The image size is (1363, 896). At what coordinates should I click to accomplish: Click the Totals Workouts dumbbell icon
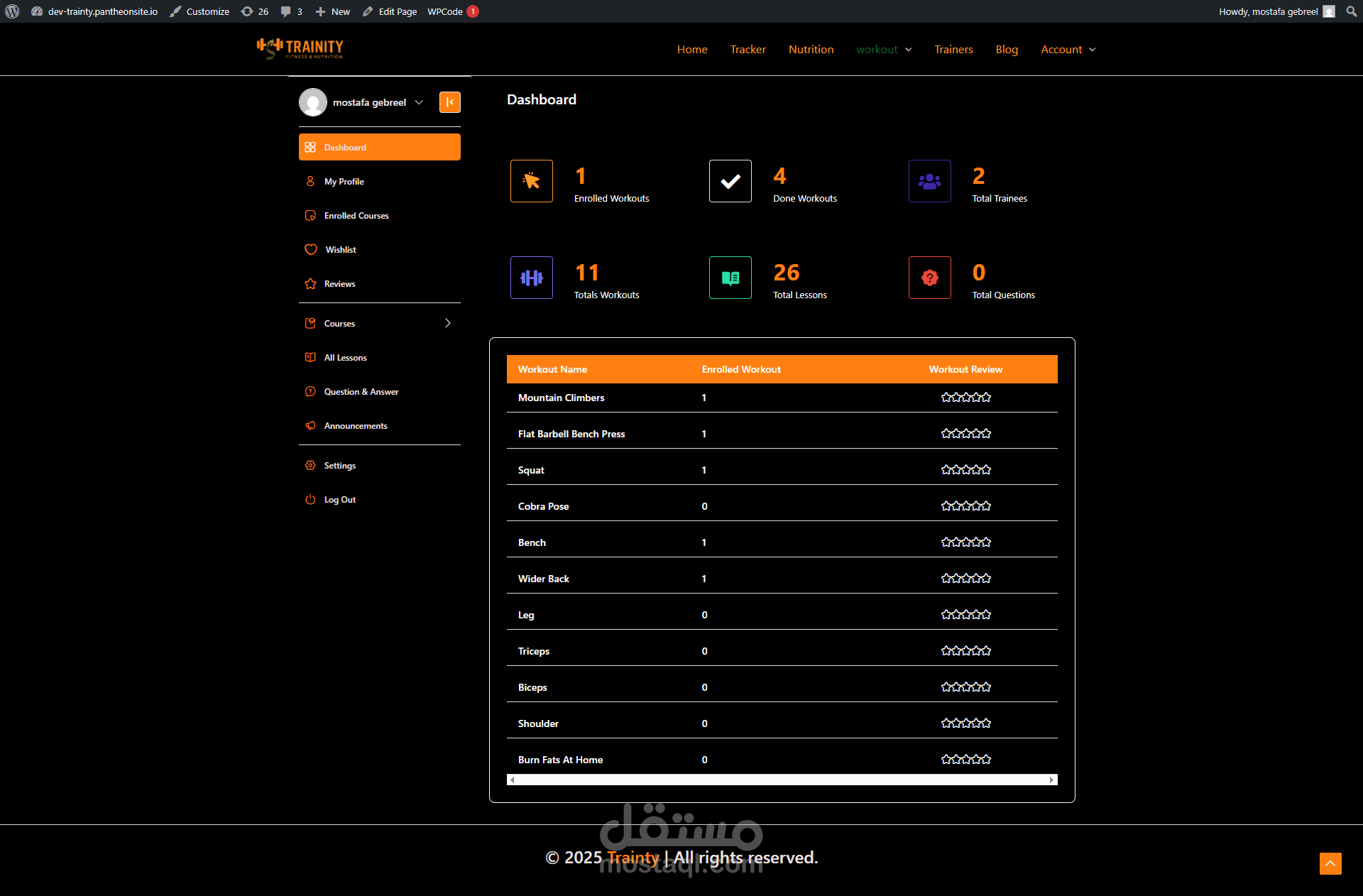click(x=531, y=278)
